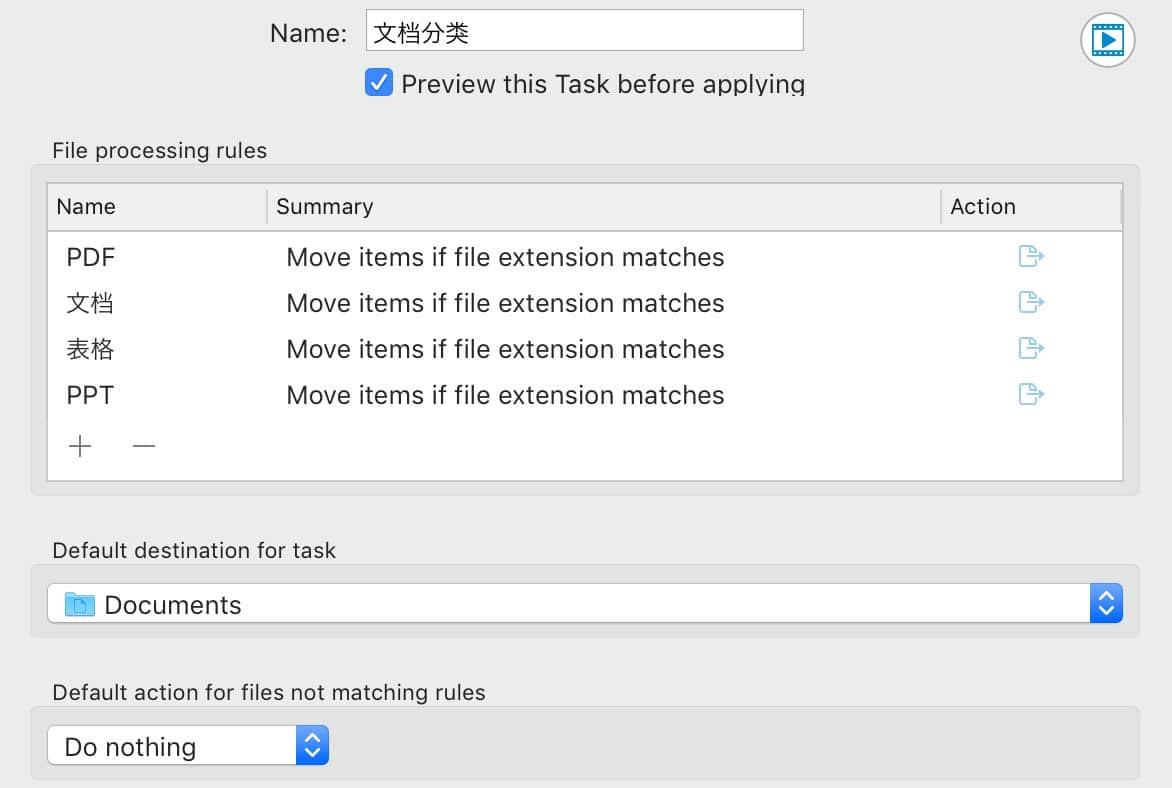Screen dimensions: 1172x788
Task: Click the move action icon for 表格 rule
Action: tap(1031, 348)
